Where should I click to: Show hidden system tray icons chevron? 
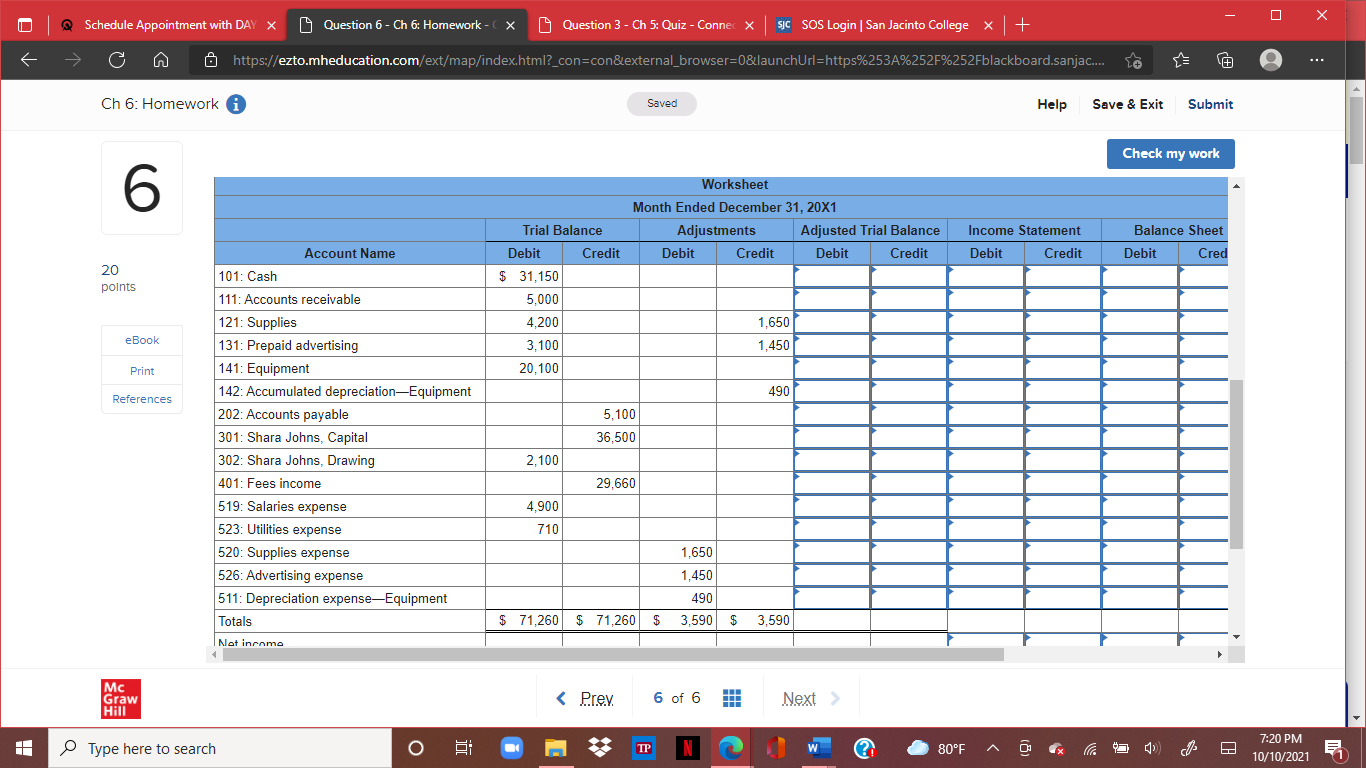(994, 749)
